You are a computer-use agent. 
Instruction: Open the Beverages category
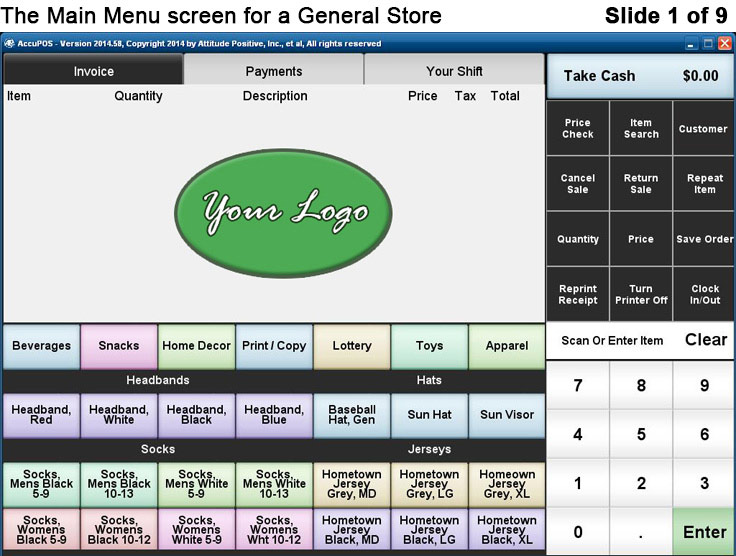[41, 346]
